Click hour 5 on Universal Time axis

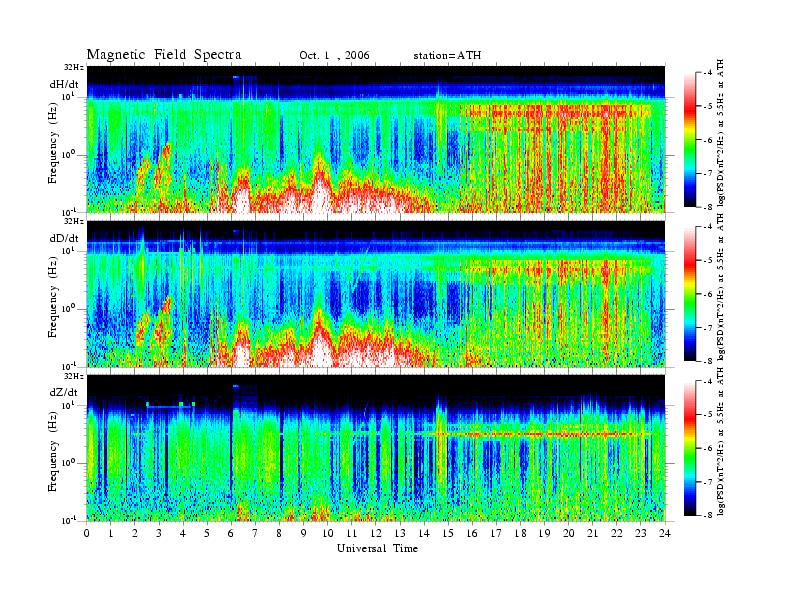(x=207, y=533)
